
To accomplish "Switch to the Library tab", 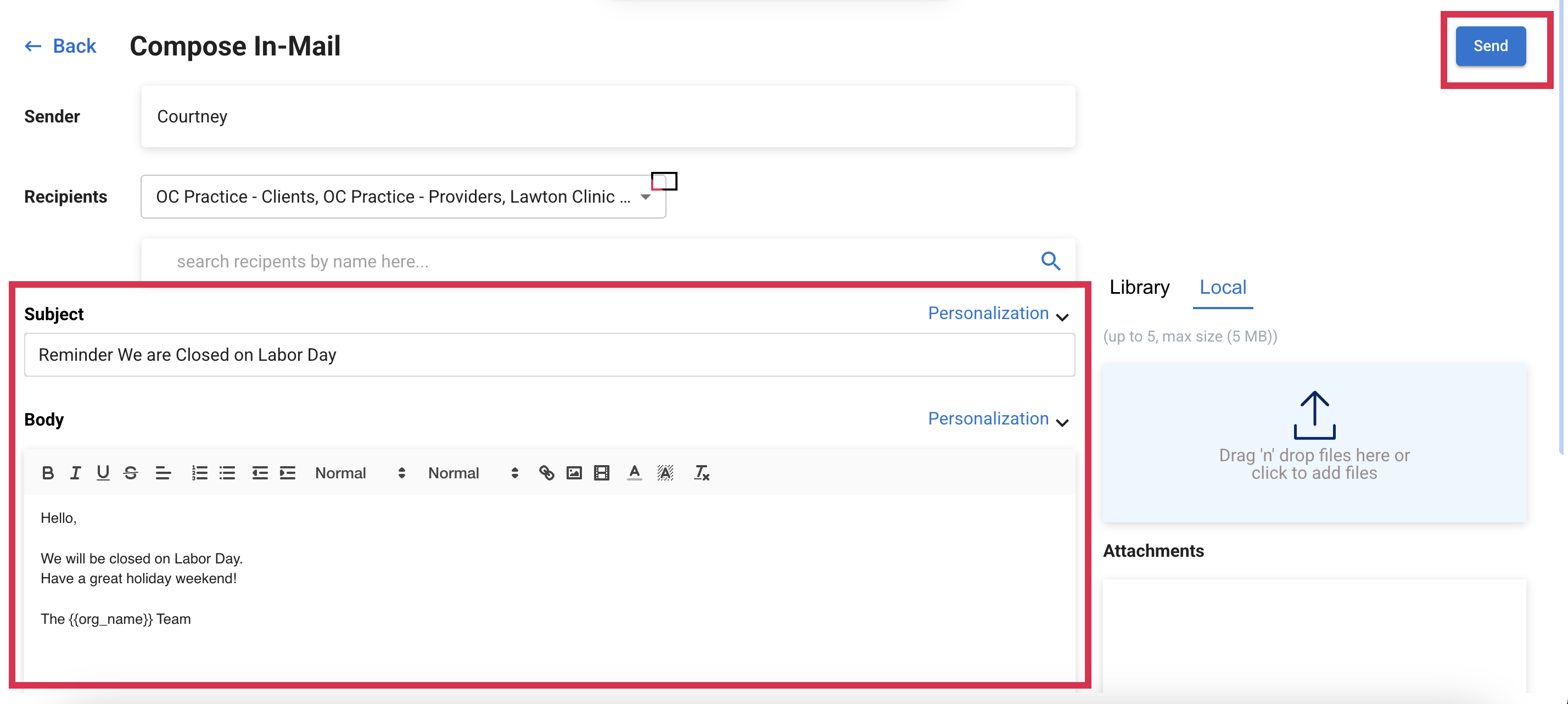I will click(1139, 287).
